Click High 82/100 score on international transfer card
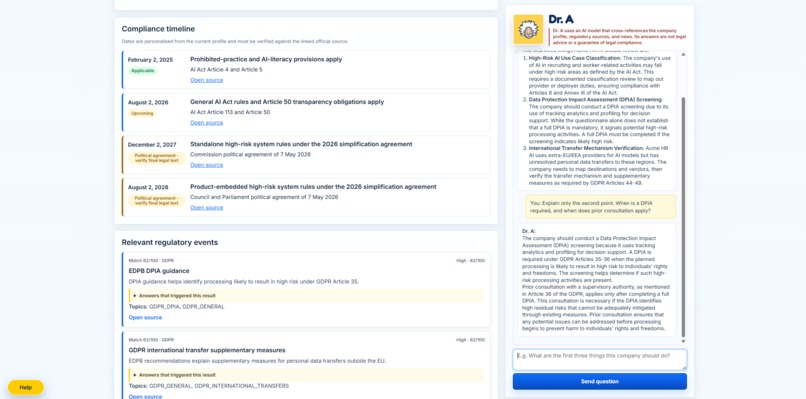The height and width of the screenshot is (399, 806). [x=470, y=340]
